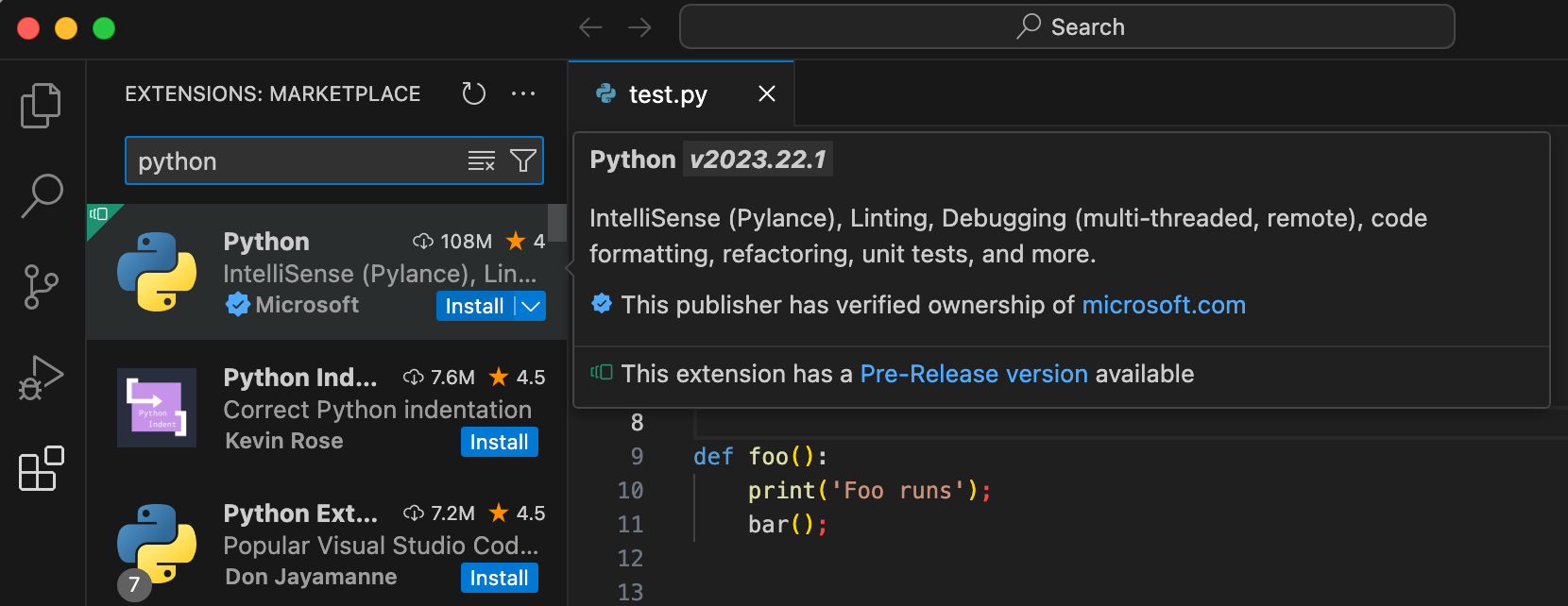Open the Run and Debug view
Screen dimensions: 1568x606
pos(41,378)
